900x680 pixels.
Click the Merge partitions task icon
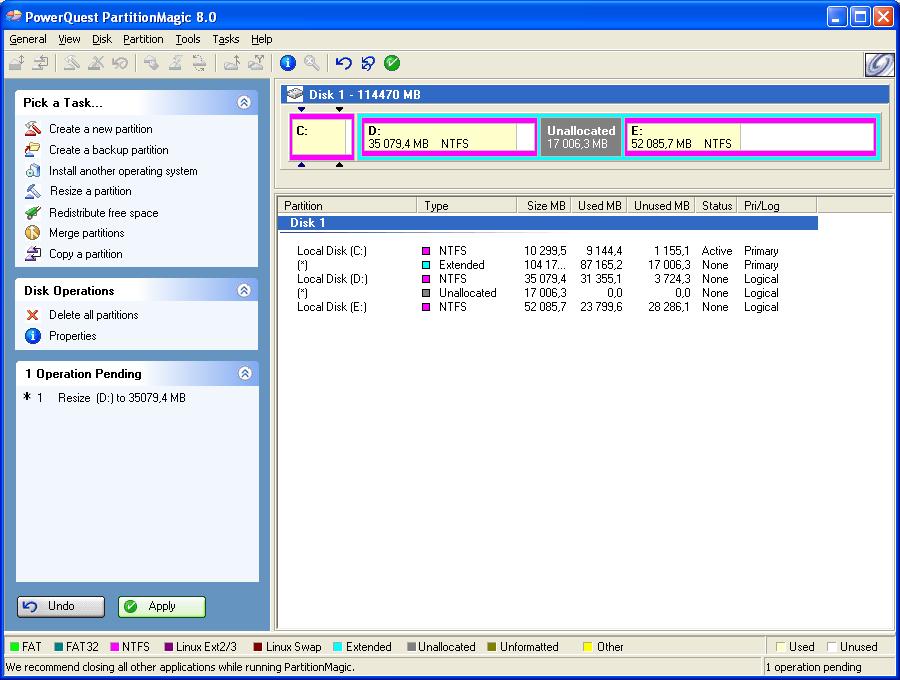(33, 232)
